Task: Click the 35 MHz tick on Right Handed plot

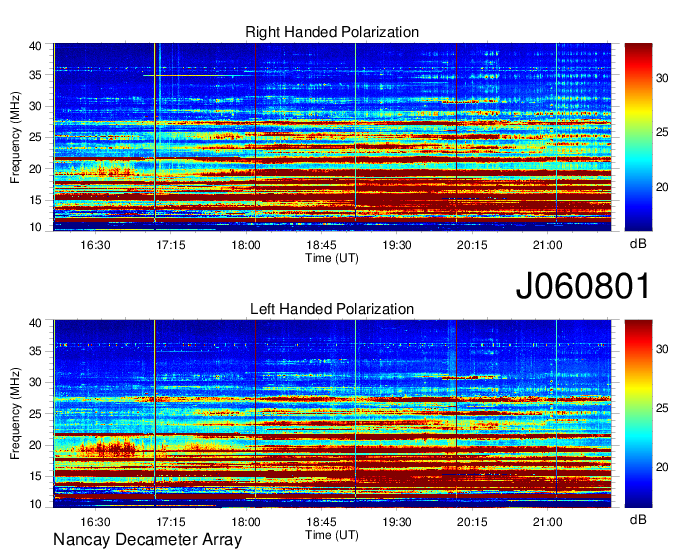Action: pyautogui.click(x=35, y=75)
